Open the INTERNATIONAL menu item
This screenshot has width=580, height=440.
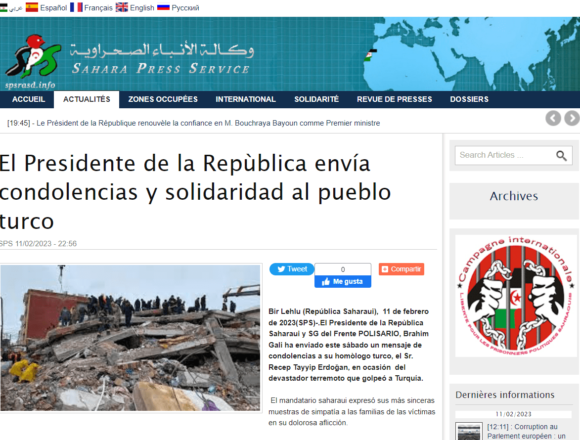(246, 99)
